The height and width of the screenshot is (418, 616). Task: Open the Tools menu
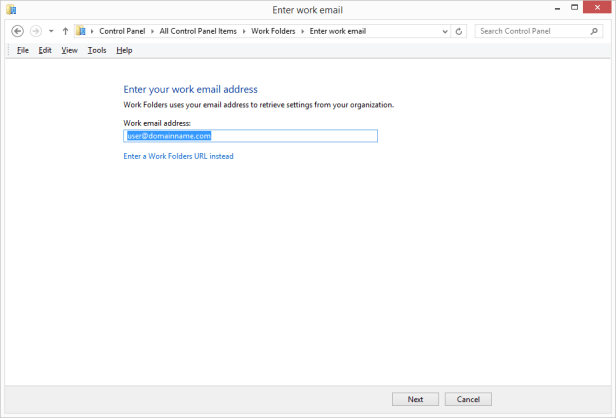click(96, 50)
